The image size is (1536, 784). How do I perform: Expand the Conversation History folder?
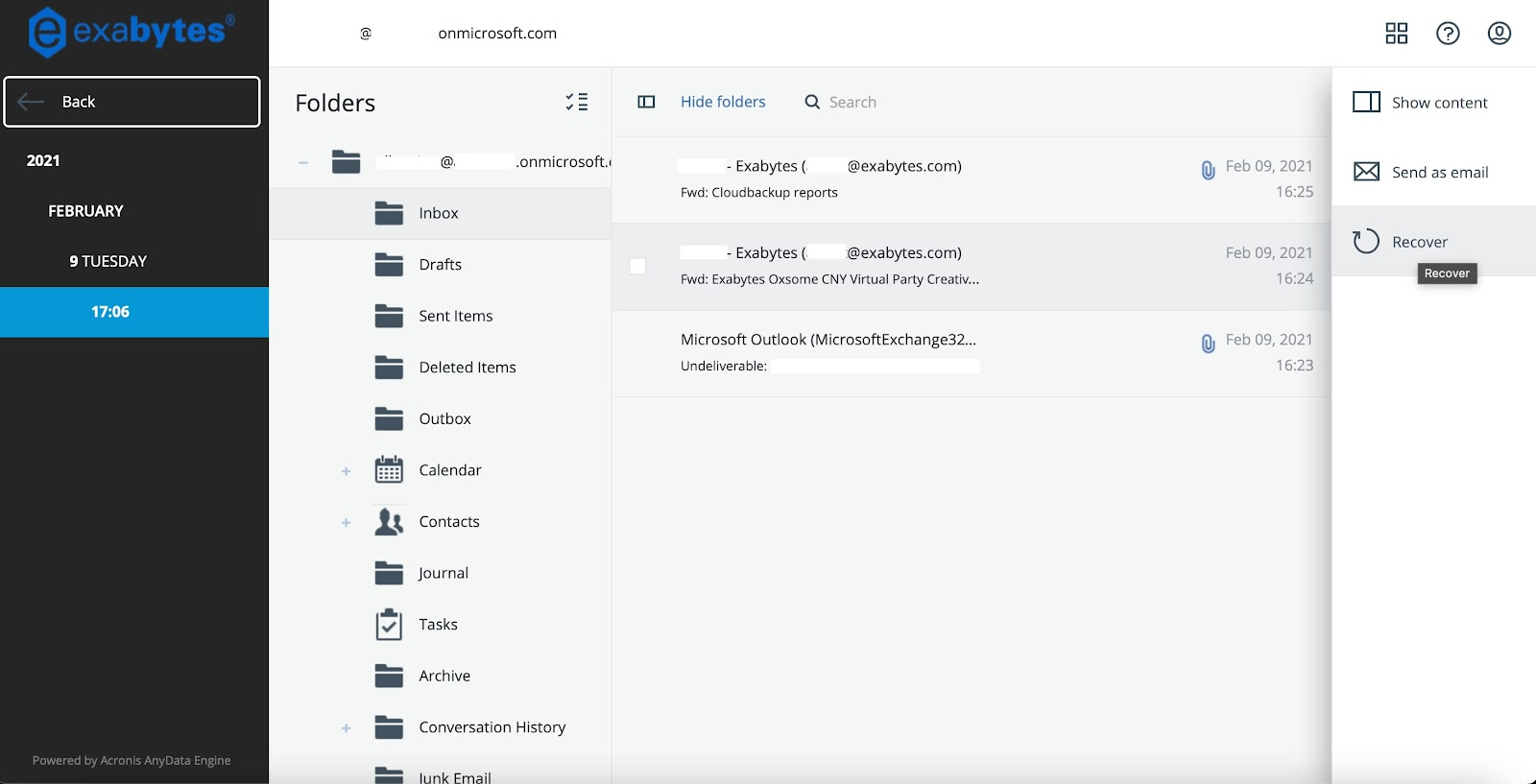coord(346,728)
